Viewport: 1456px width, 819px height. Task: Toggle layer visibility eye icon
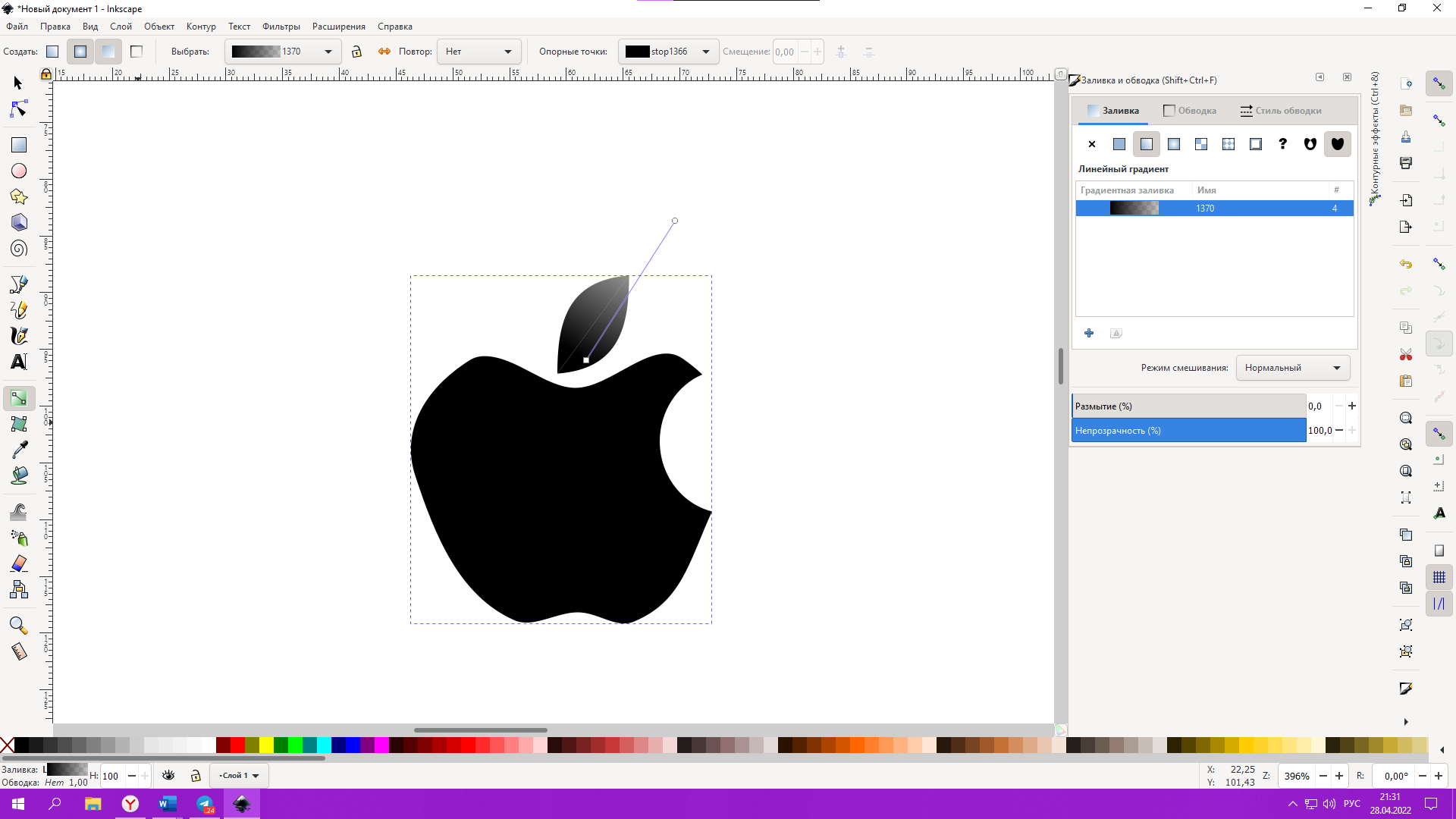168,776
